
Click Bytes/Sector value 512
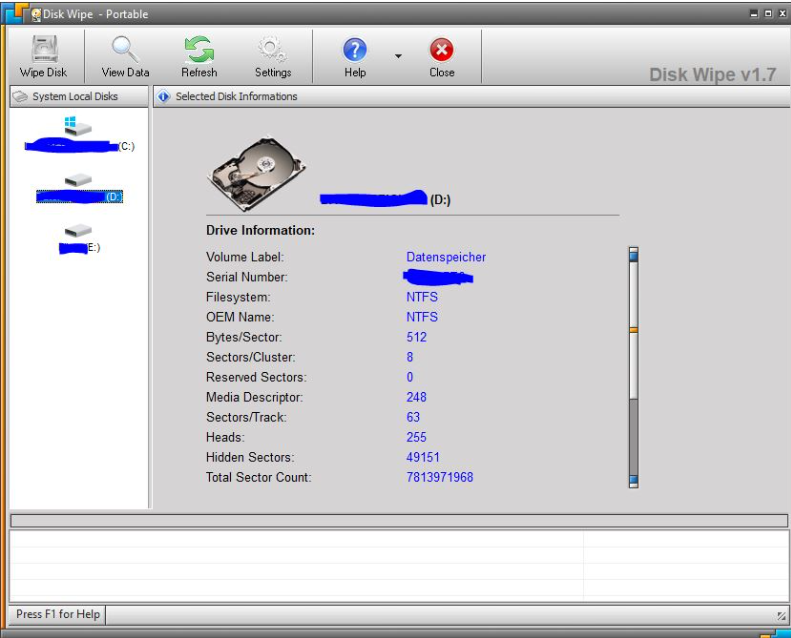coord(416,337)
